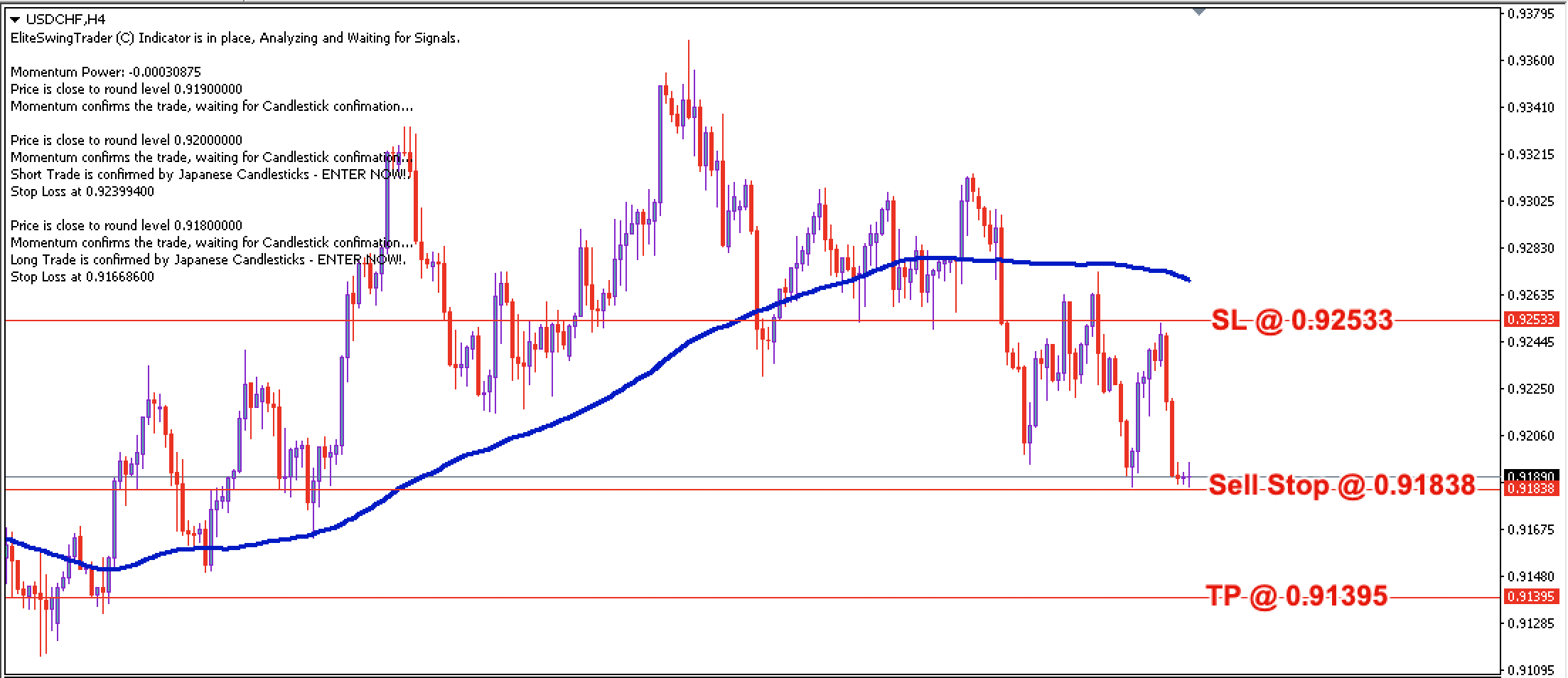Open the dropdown triangle beside USDCHF,H4
The height and width of the screenshot is (678, 1568).
[15, 20]
